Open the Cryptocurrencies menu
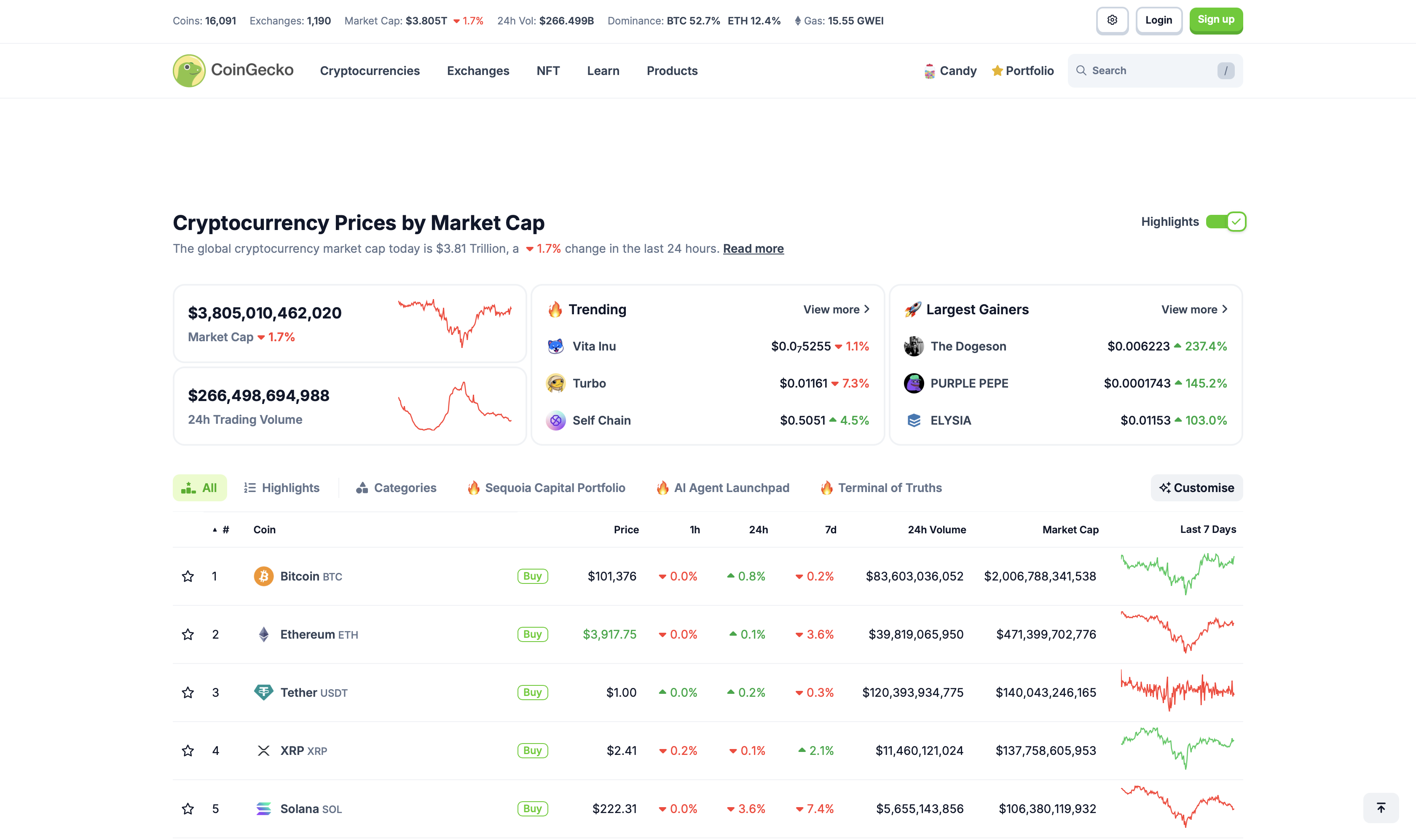 pyautogui.click(x=370, y=71)
